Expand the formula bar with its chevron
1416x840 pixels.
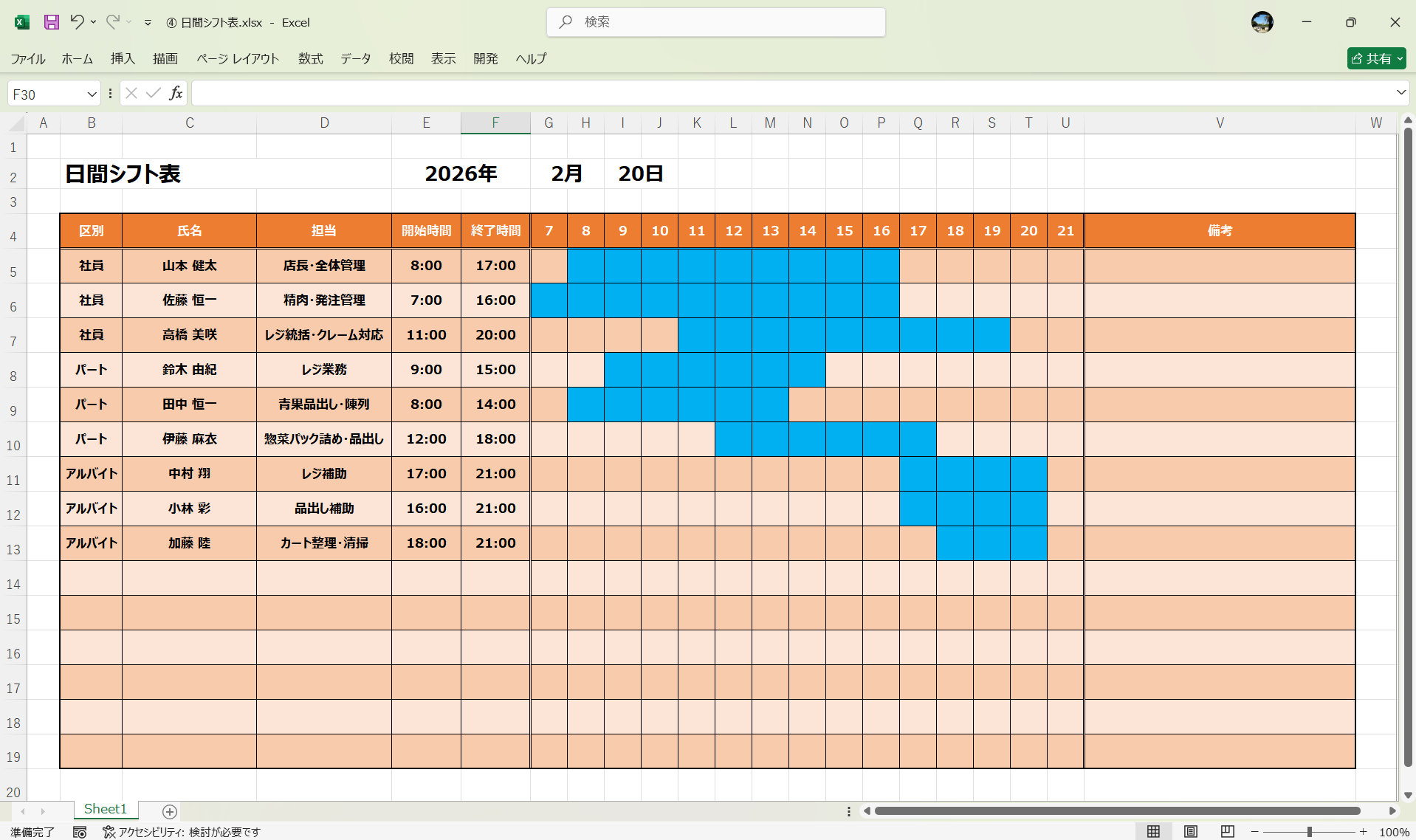pos(1400,92)
